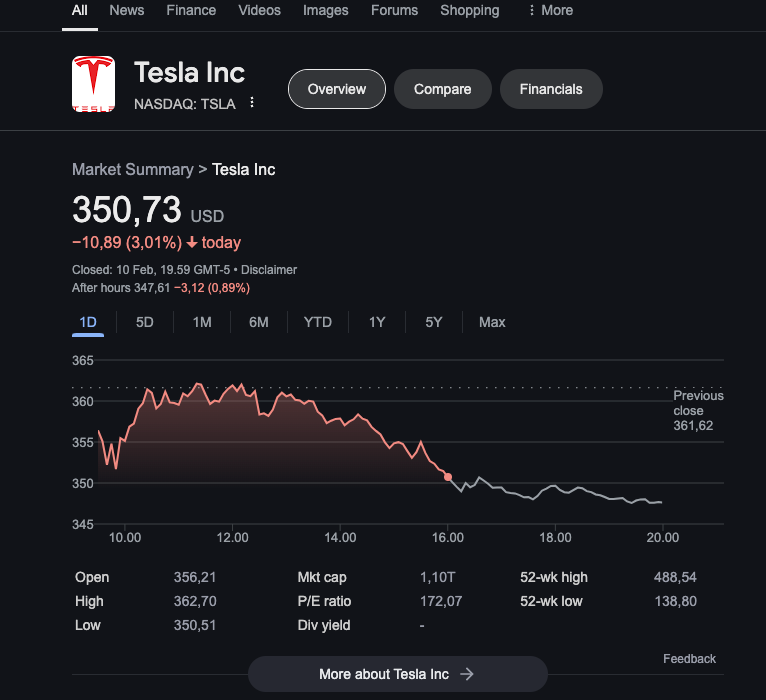Click the arrow icon in More about Tesla Inc

pyautogui.click(x=467, y=674)
